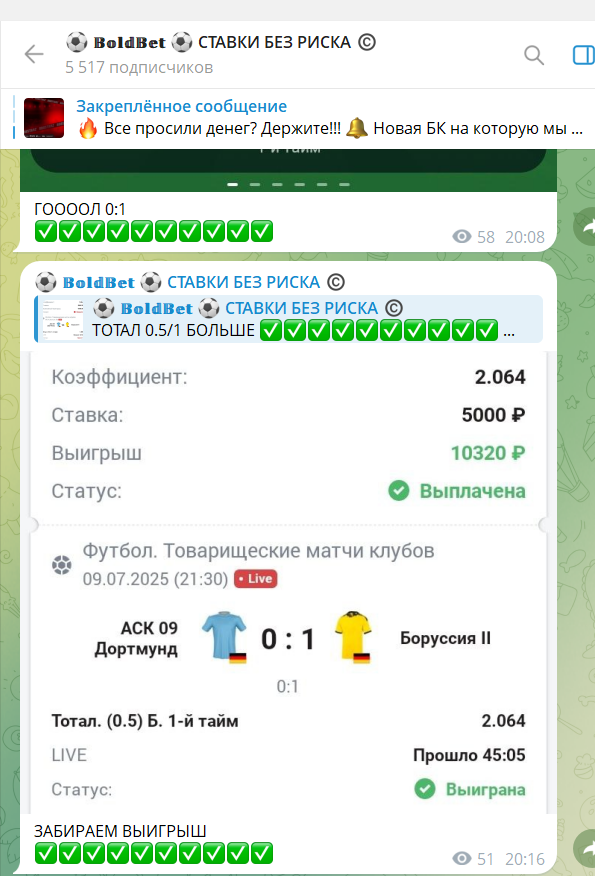Open the pinned message thumbnail
Image resolution: width=595 pixels, height=876 pixels.
click(x=44, y=118)
